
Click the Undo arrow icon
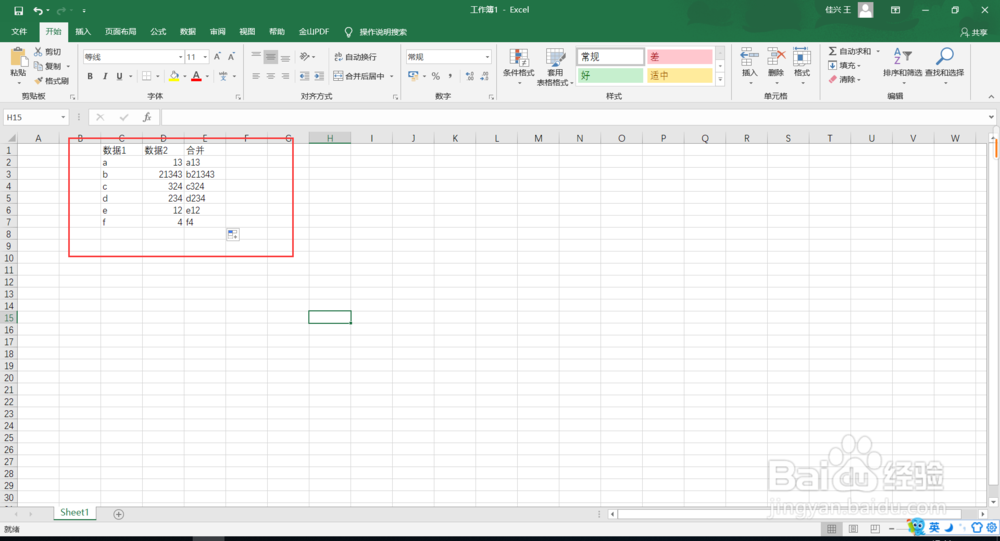38,10
